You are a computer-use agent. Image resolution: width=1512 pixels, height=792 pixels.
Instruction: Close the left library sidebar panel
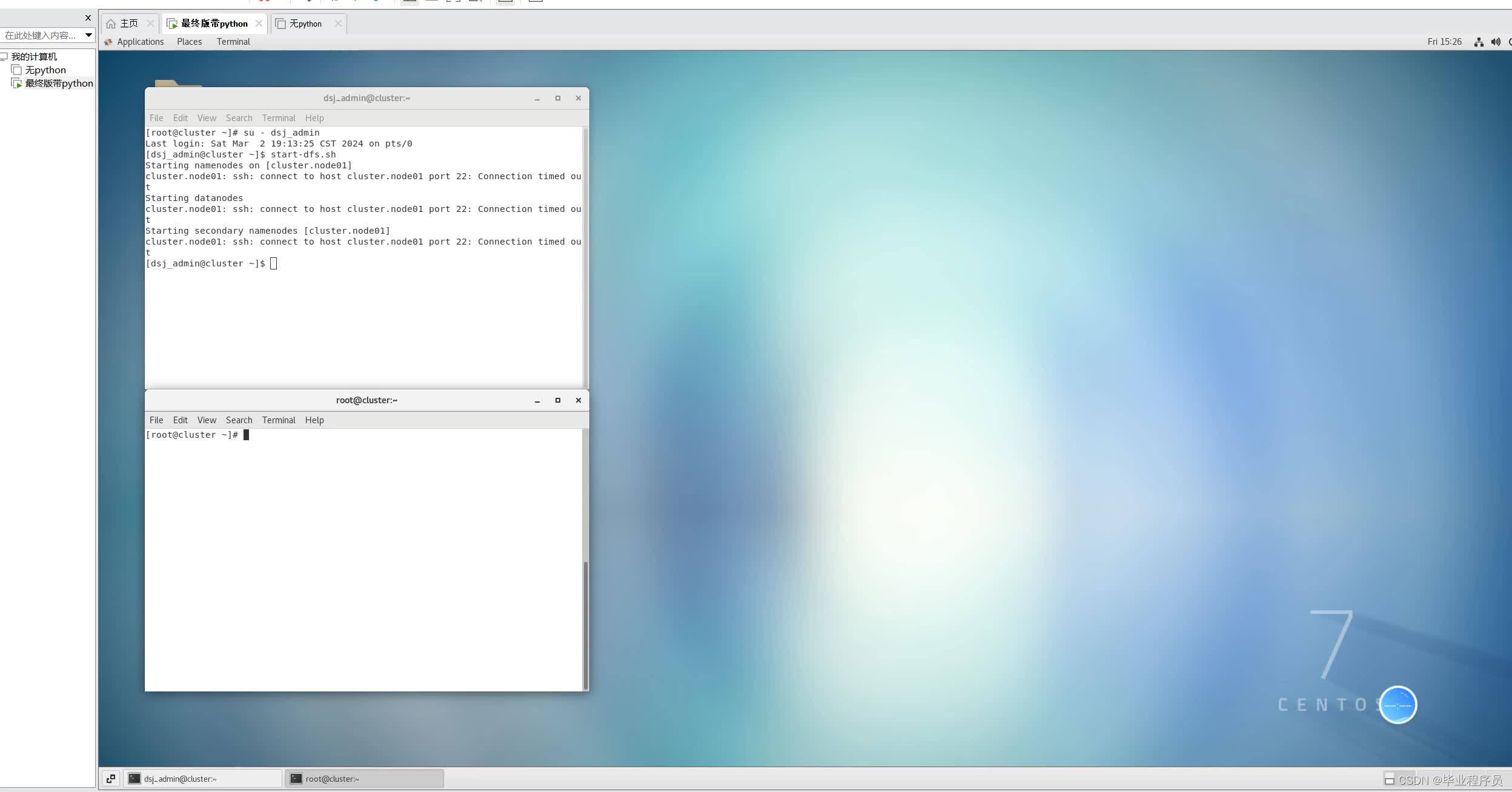point(88,18)
